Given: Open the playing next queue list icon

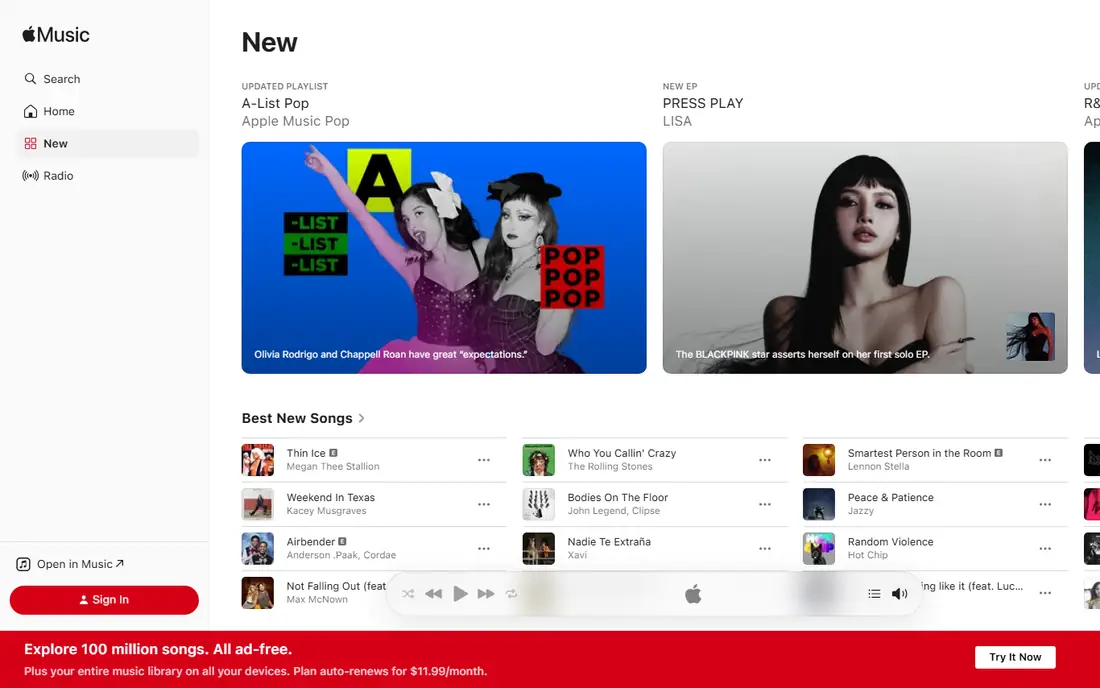Looking at the screenshot, I should click(873, 593).
